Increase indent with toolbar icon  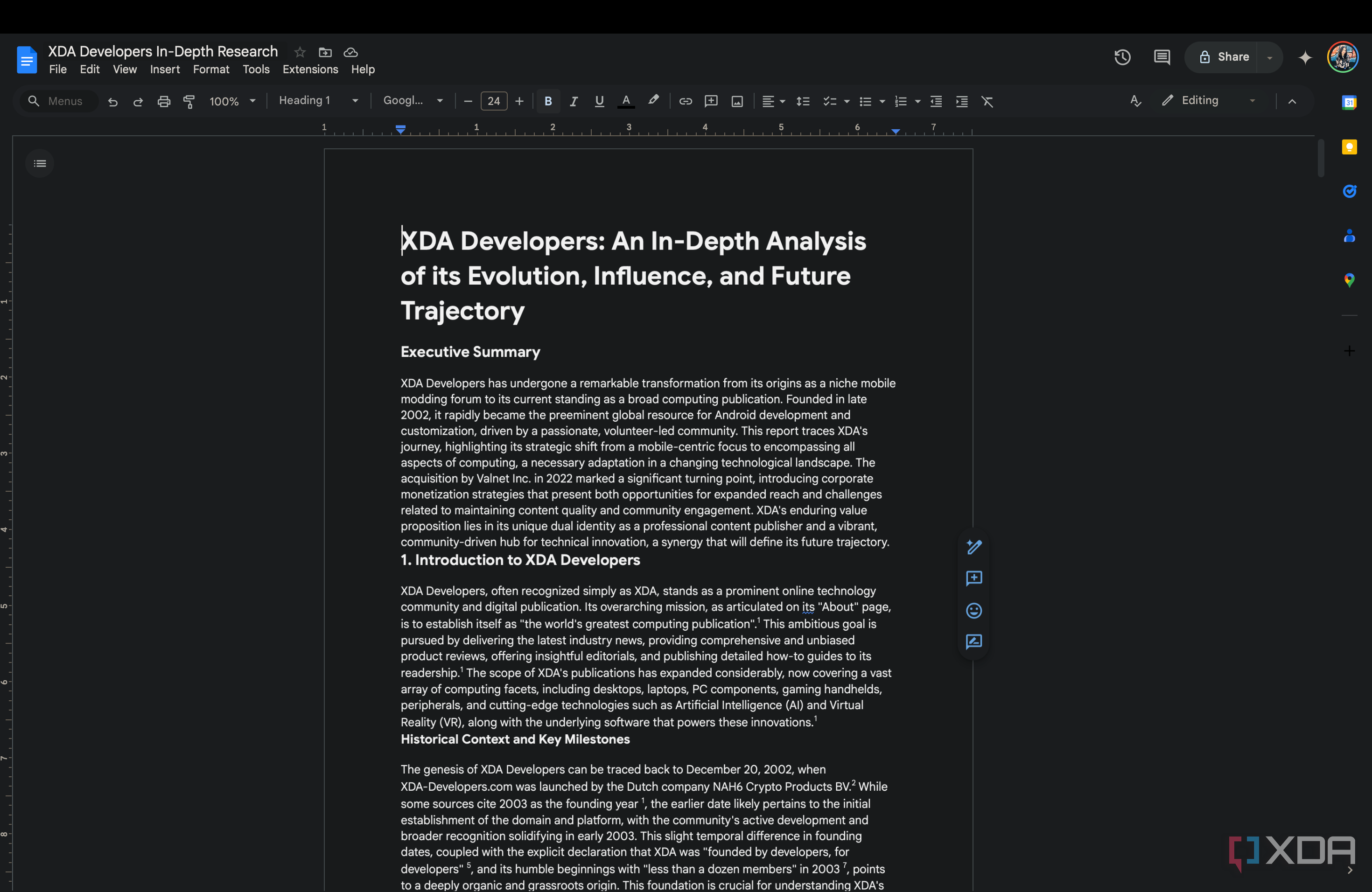click(x=961, y=101)
